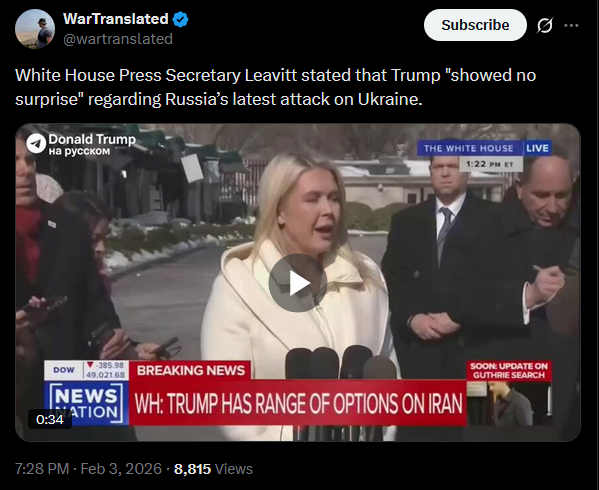Click the Breaking News banner
This screenshot has height=490, width=599.
click(190, 370)
